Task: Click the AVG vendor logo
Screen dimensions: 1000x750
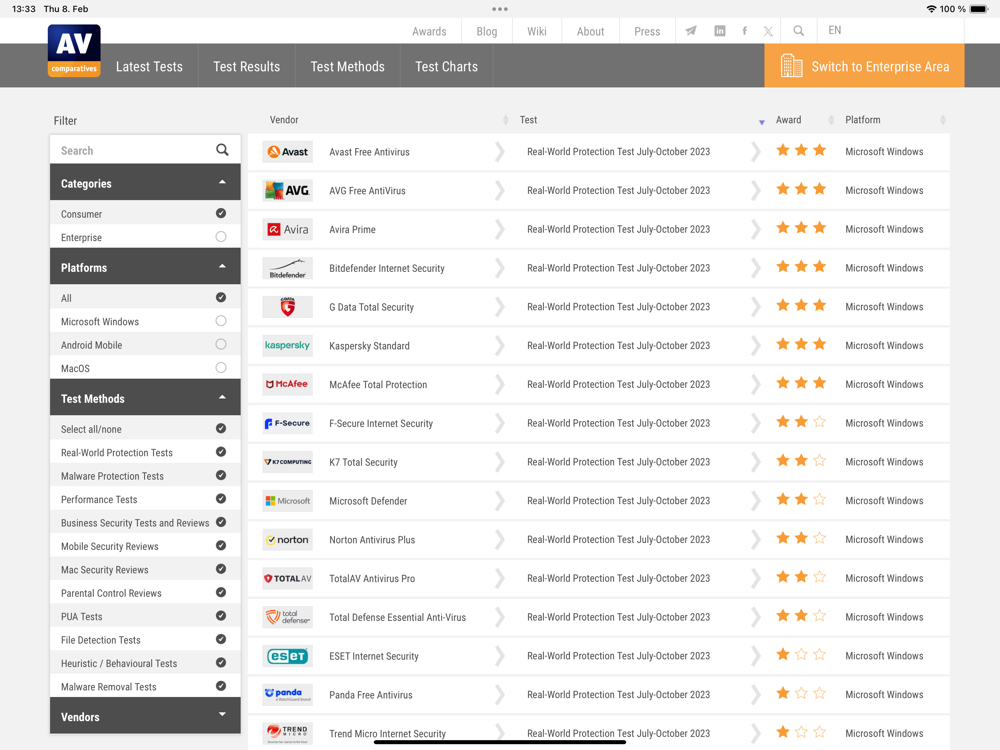Action: (x=288, y=191)
